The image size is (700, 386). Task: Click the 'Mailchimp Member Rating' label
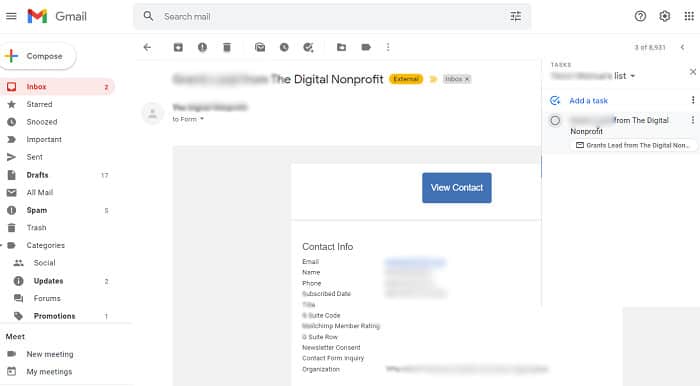pos(341,326)
